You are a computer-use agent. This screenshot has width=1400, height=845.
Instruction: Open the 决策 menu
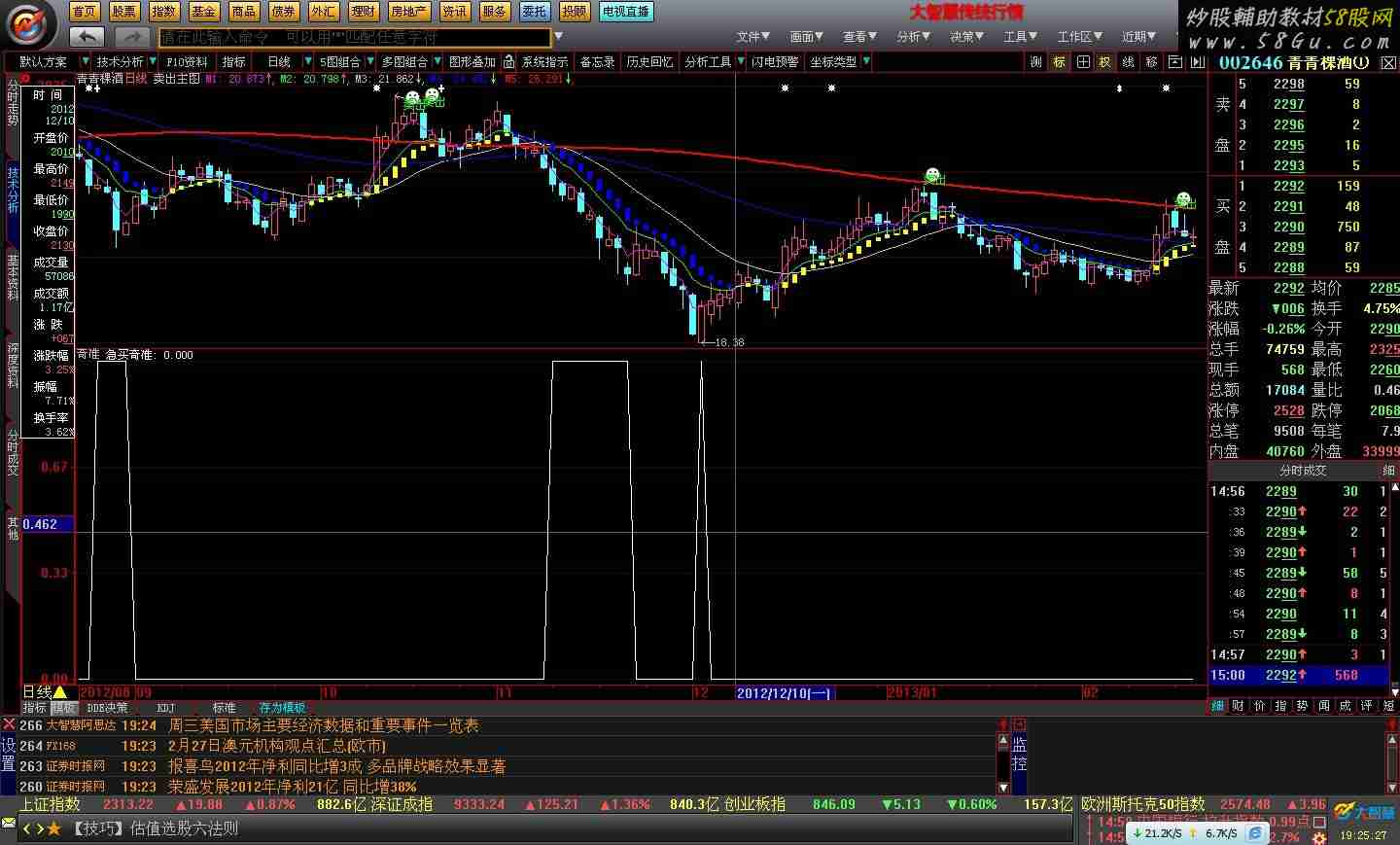966,37
